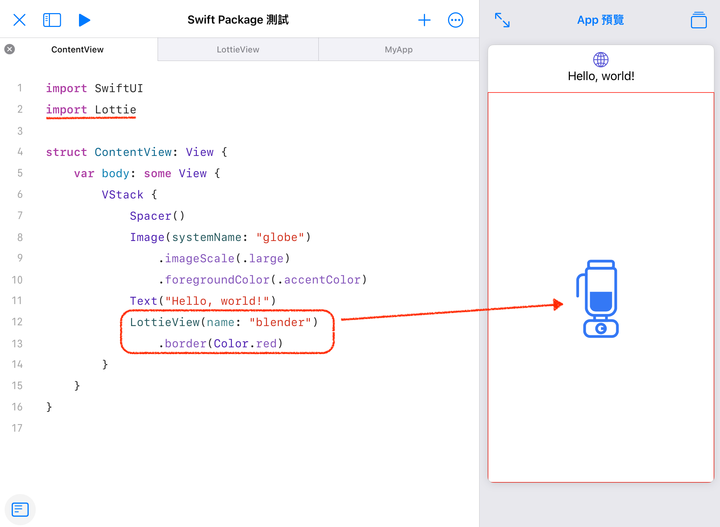The height and width of the screenshot is (527, 720).
Task: Click the "VStack {" code line
Action: (129, 195)
